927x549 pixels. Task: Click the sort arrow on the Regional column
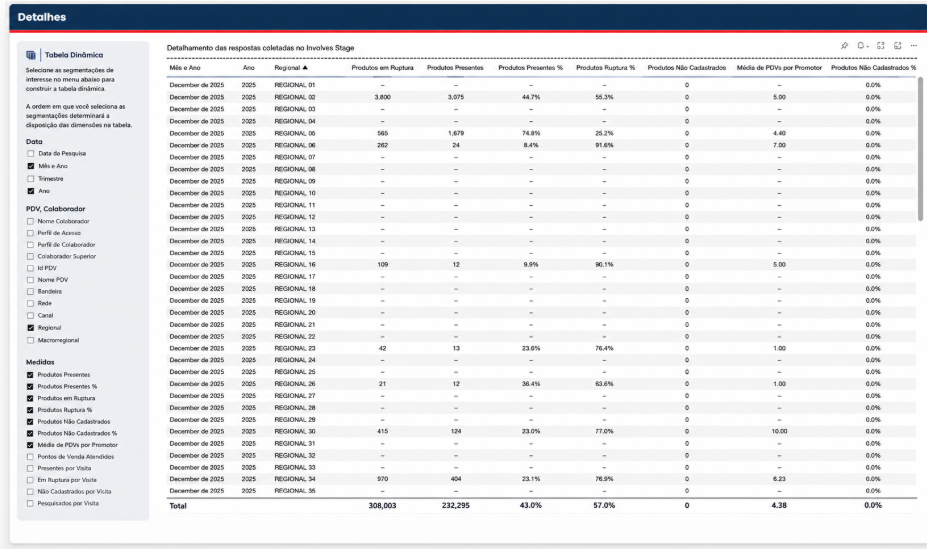pos(305,67)
